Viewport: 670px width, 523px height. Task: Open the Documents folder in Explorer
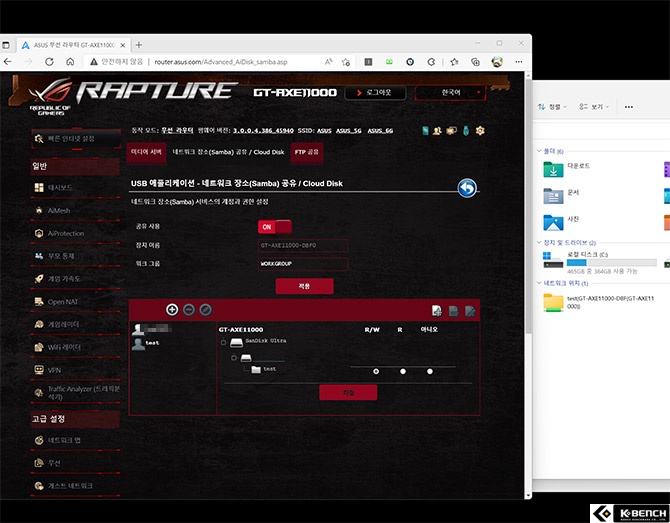click(561, 195)
